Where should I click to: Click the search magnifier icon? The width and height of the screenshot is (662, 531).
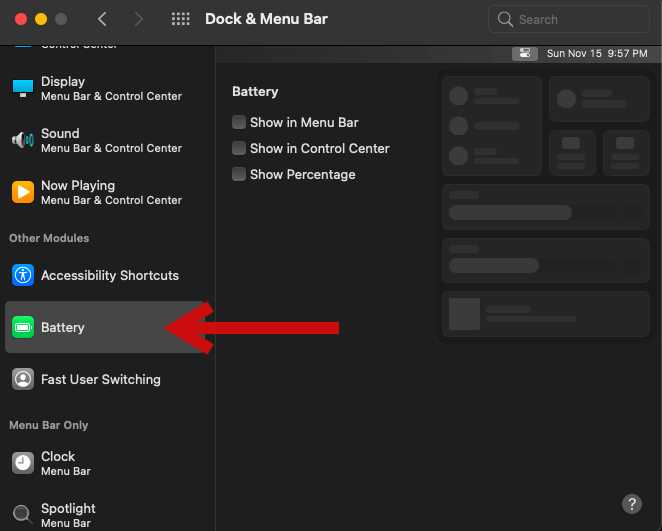pyautogui.click(x=505, y=19)
